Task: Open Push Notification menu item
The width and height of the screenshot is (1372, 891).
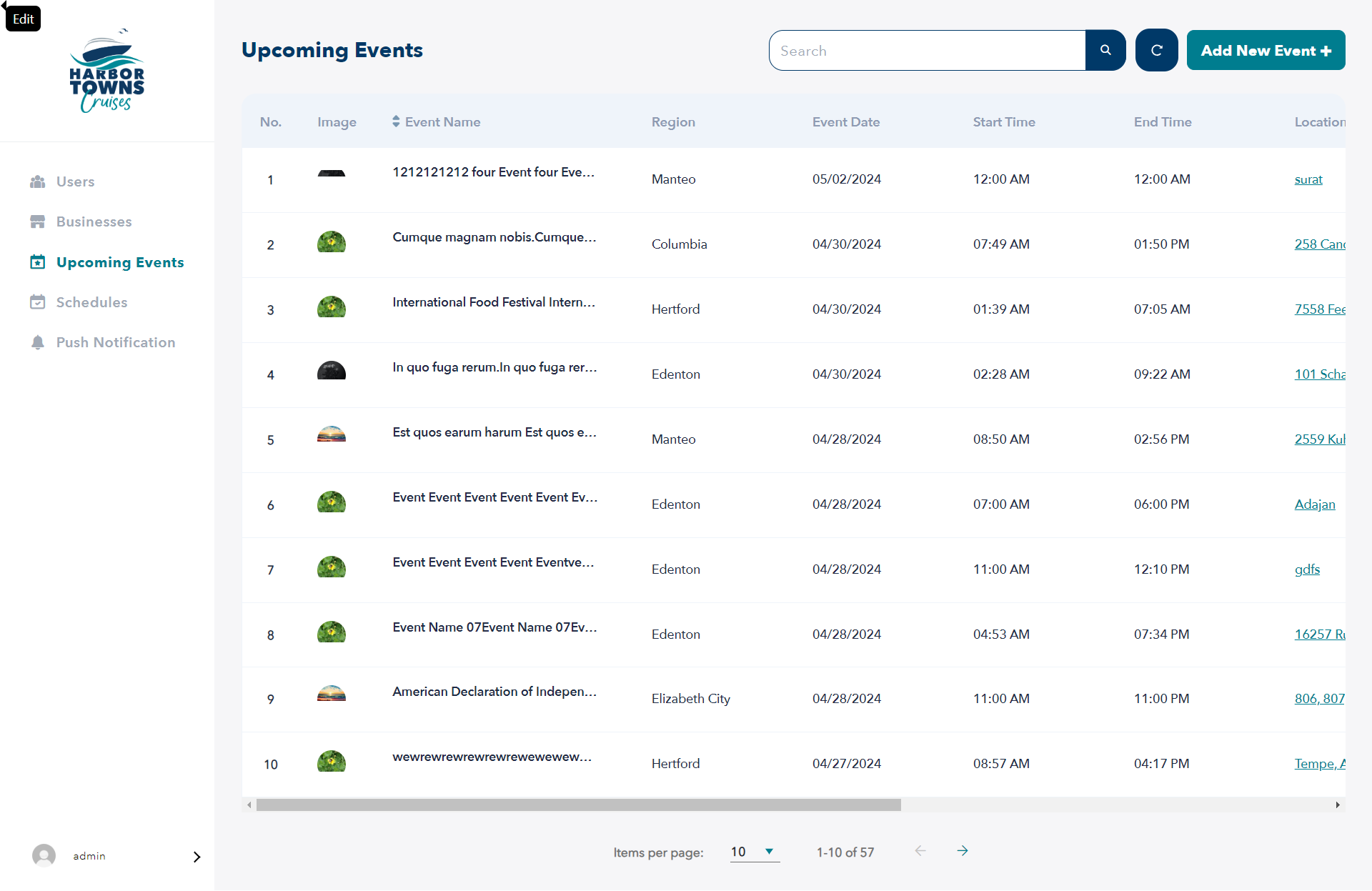Action: point(116,342)
